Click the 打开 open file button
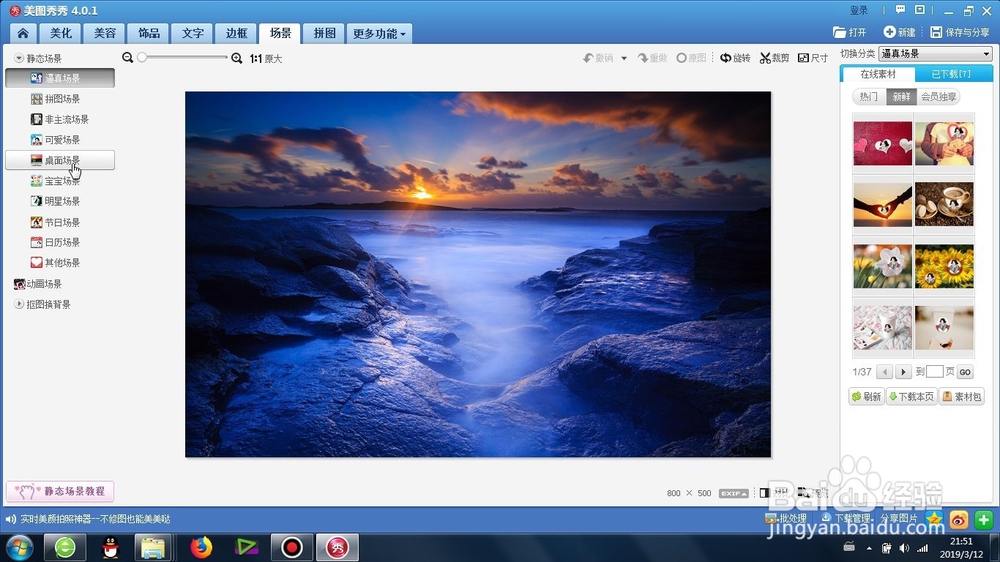 (850, 32)
